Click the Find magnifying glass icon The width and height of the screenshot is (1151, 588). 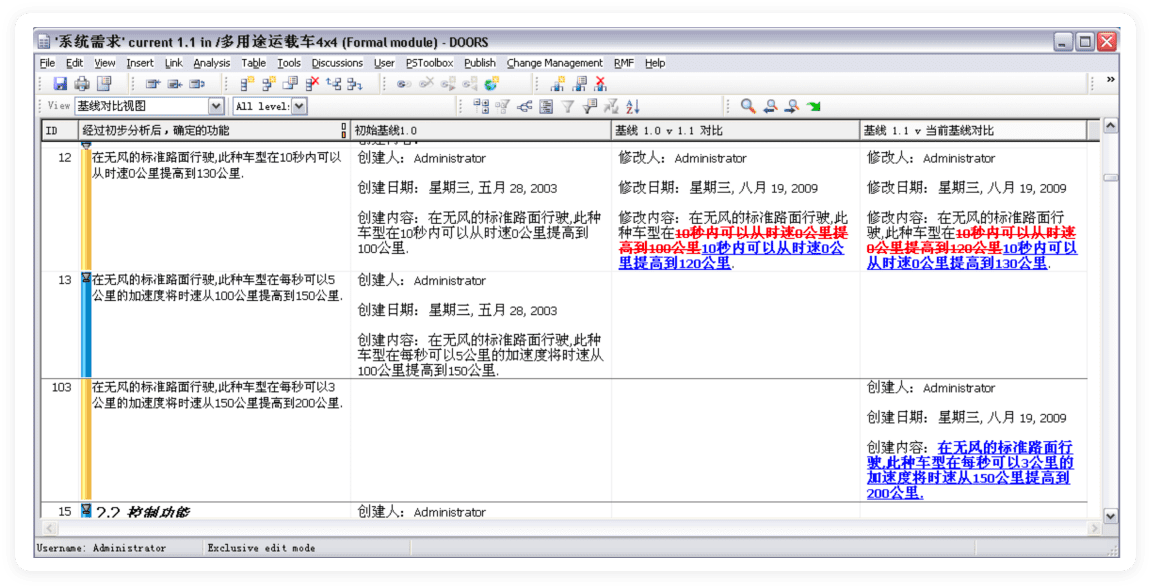coord(747,106)
